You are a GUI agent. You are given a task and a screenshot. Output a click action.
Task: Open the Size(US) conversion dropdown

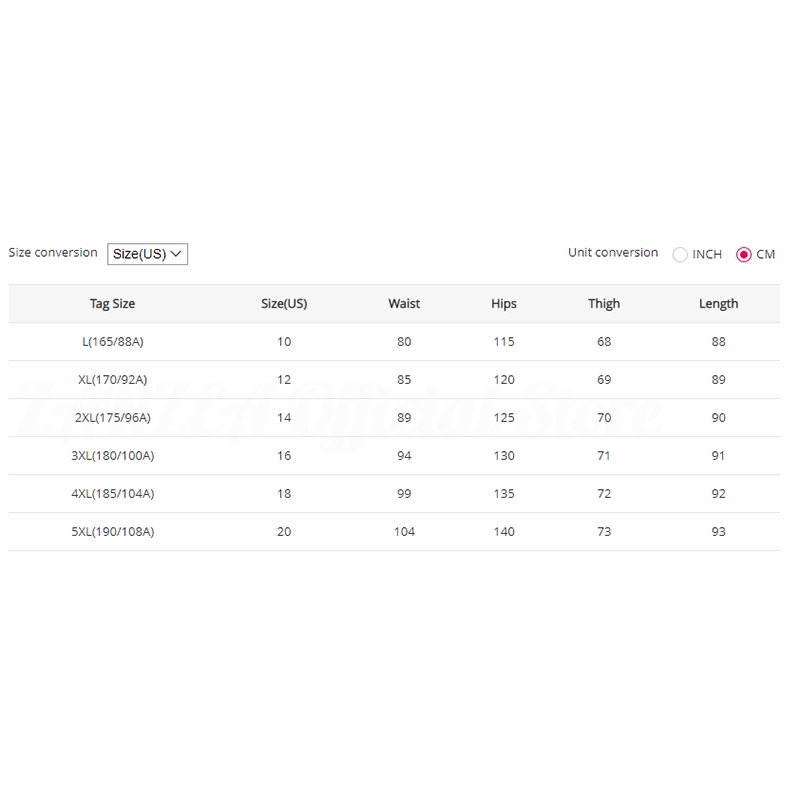coord(147,254)
